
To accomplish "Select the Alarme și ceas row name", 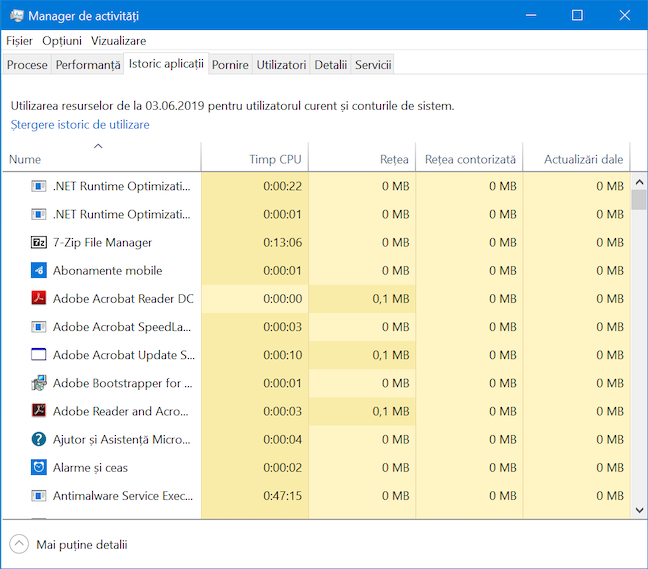I will click(x=91, y=467).
